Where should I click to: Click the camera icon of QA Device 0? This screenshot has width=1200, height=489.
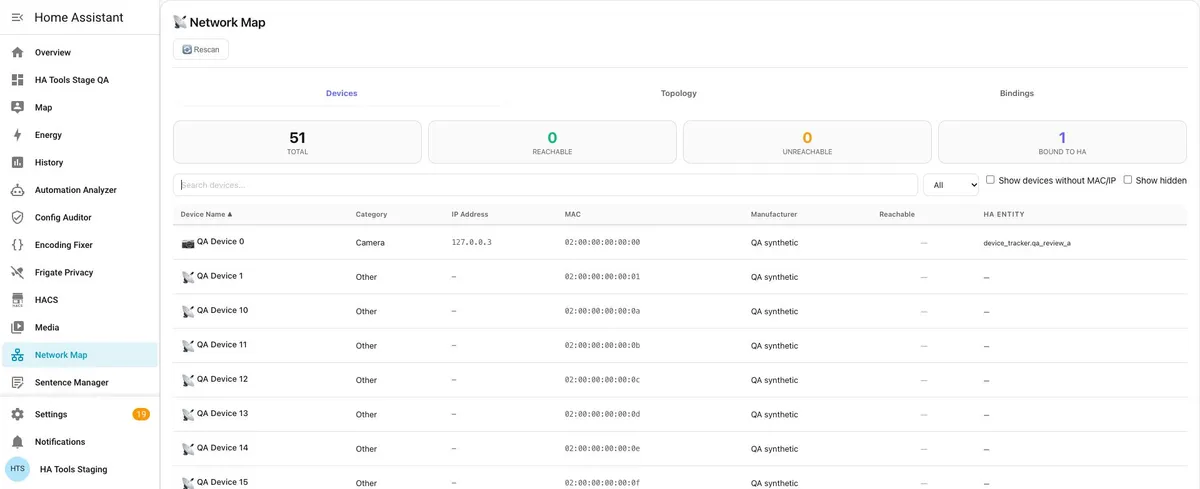pos(188,243)
